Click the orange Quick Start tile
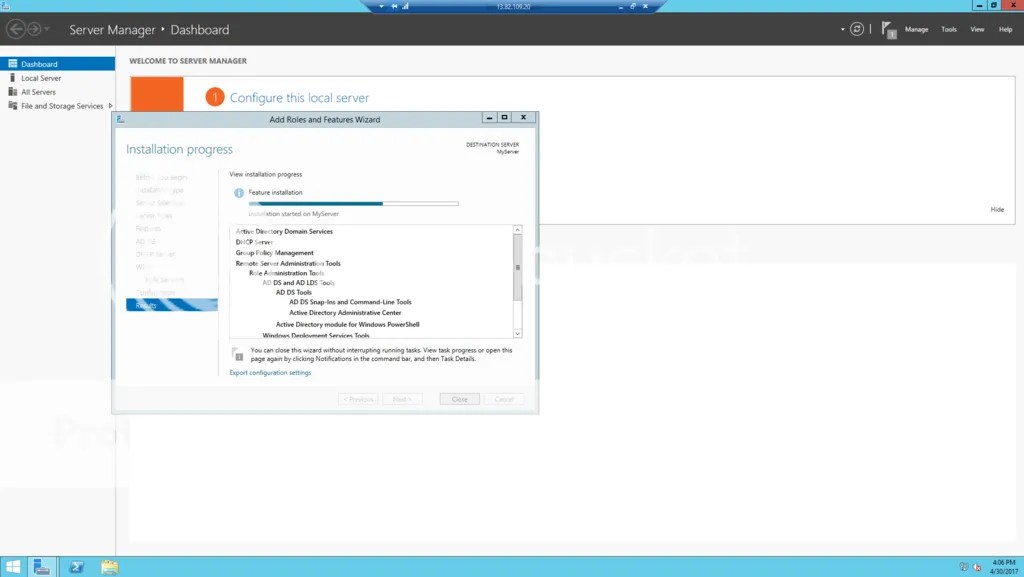Image resolution: width=1024 pixels, height=577 pixels. 157,94
